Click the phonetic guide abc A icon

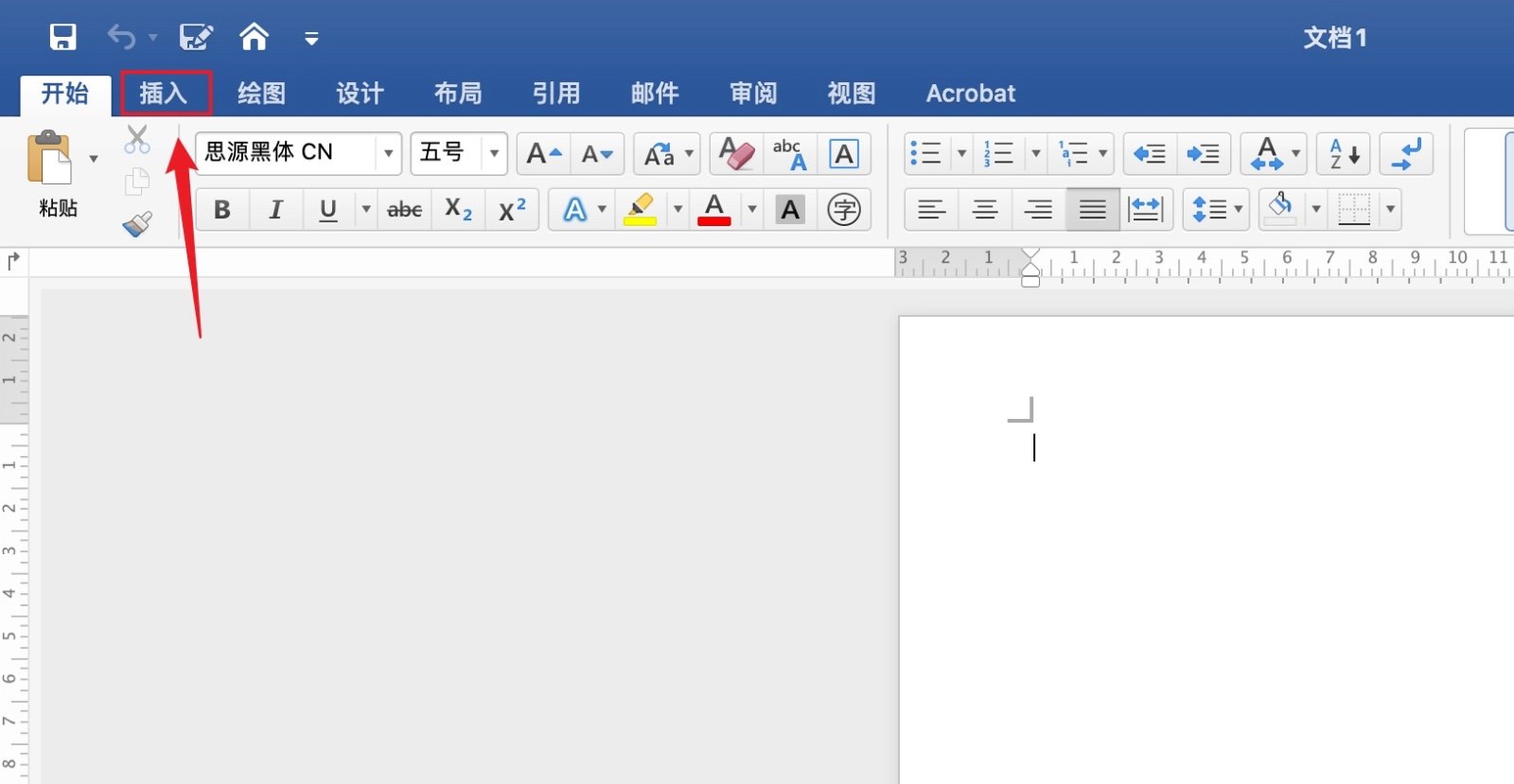pyautogui.click(x=790, y=153)
